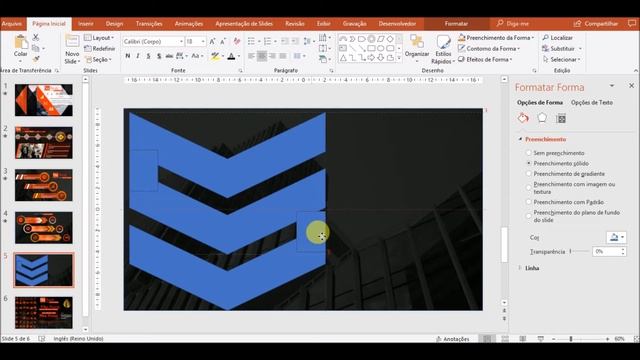Viewport: 640px width, 360px height.
Task: Center-align the paragraph text
Action: point(262,56)
